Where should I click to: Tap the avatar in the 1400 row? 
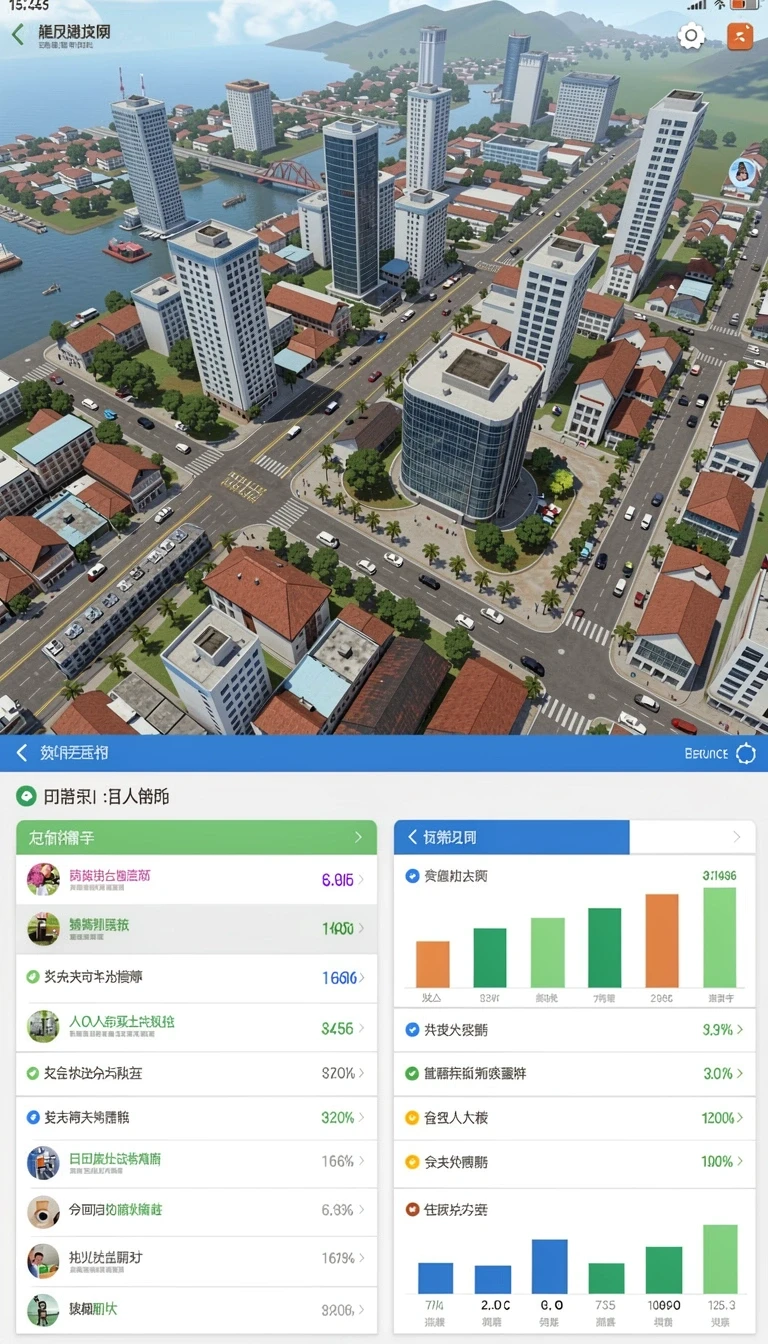pos(43,929)
